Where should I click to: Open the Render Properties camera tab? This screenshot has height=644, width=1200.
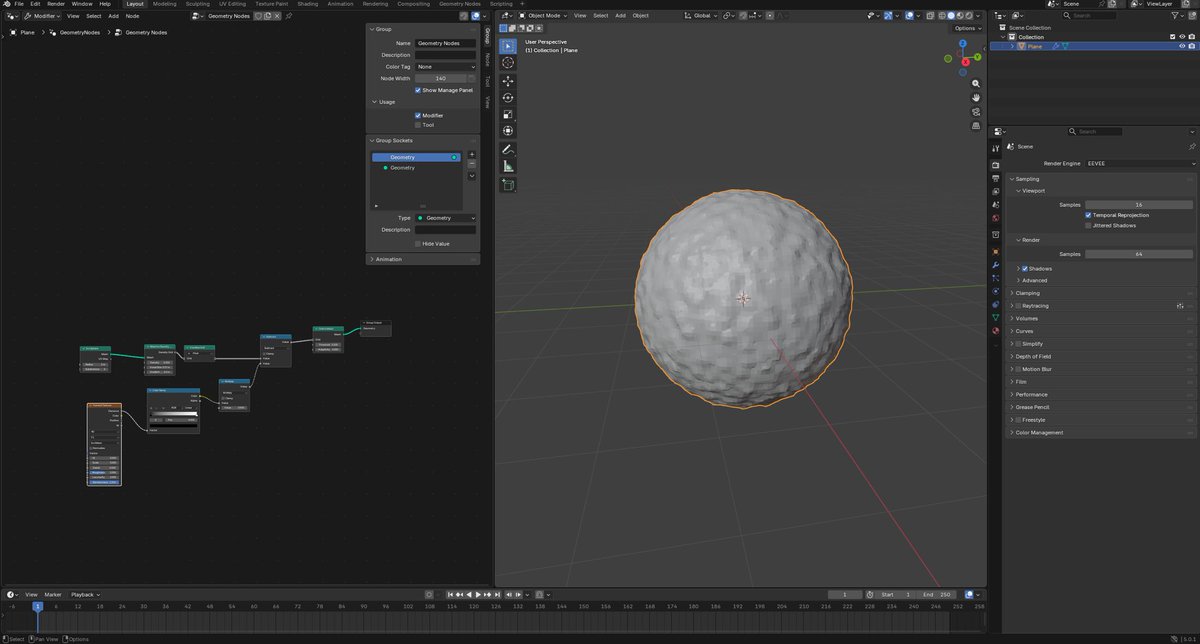coord(996,163)
